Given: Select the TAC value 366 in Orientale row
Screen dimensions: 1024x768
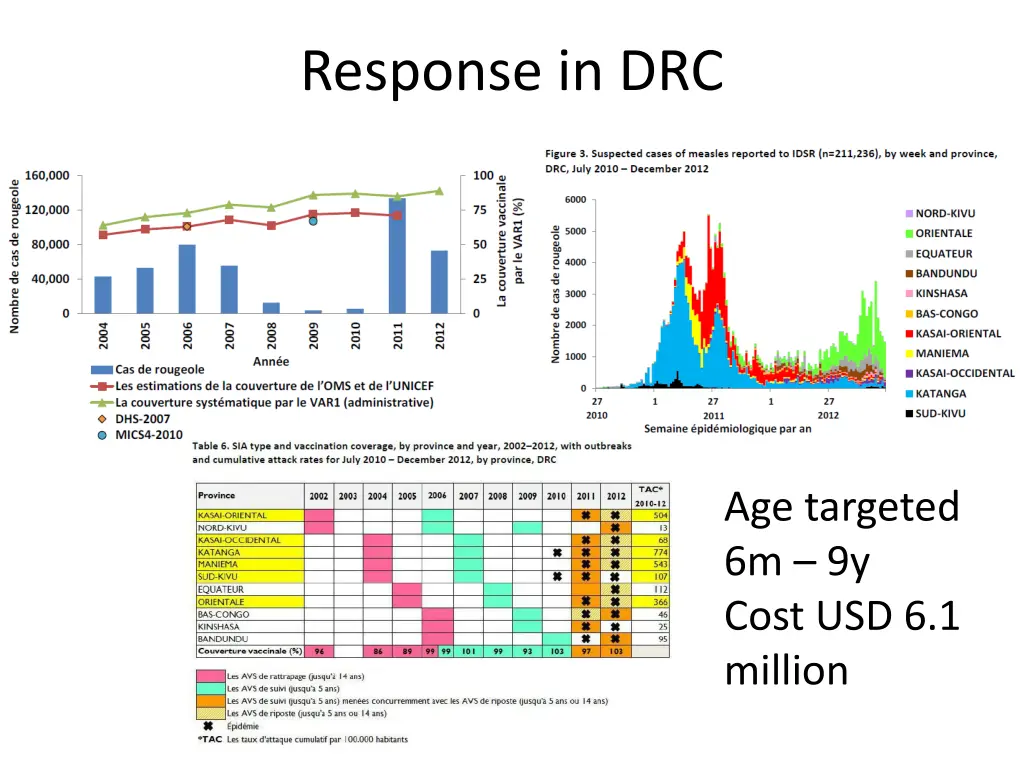Looking at the screenshot, I should 660,602.
